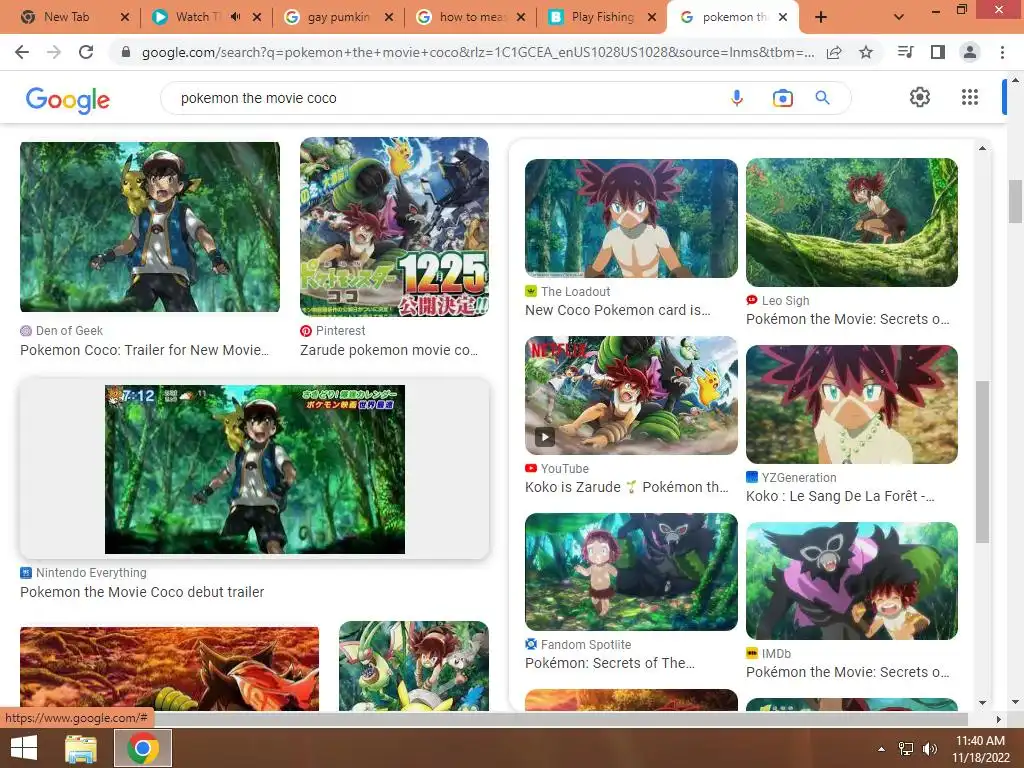
Task: Click the horizontal scrollbar right arrow
Action: pos(998,719)
